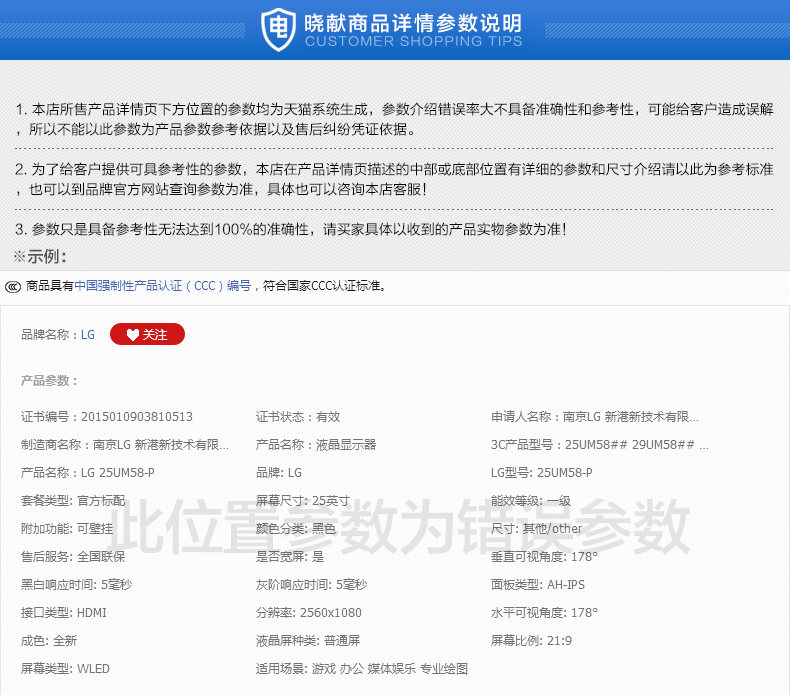This screenshot has height=695, width=790.
Task: Click the ※示例： label
Action: click(40, 257)
